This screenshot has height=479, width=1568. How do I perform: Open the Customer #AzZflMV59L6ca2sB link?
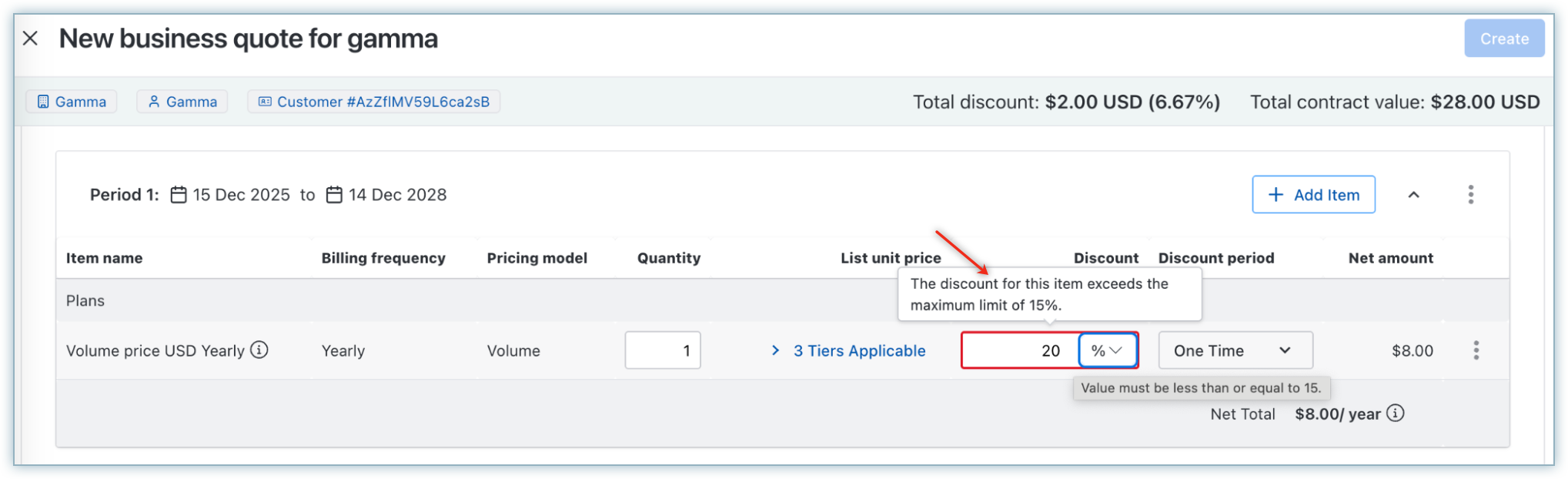pyautogui.click(x=374, y=102)
